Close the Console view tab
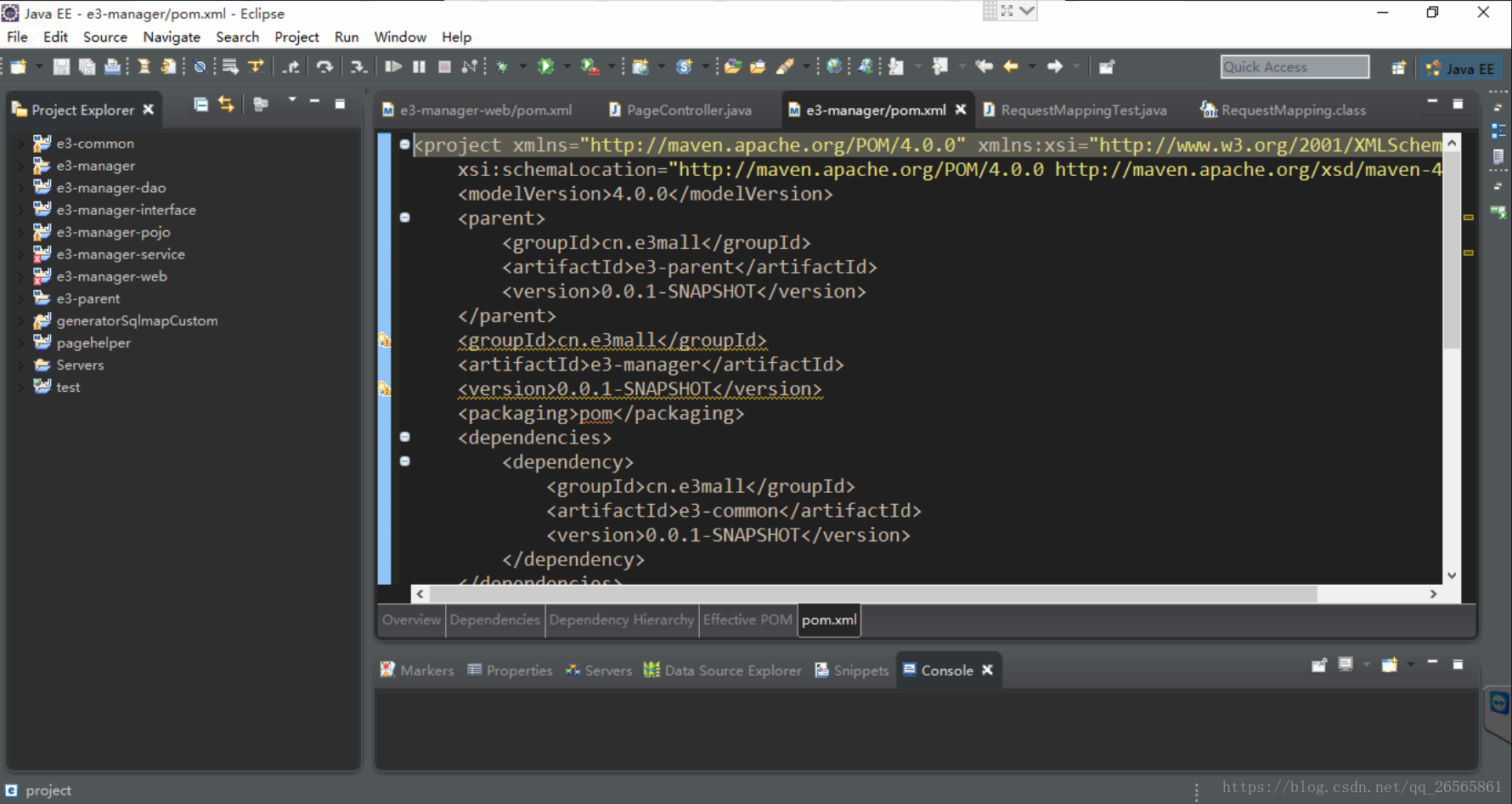 (987, 670)
